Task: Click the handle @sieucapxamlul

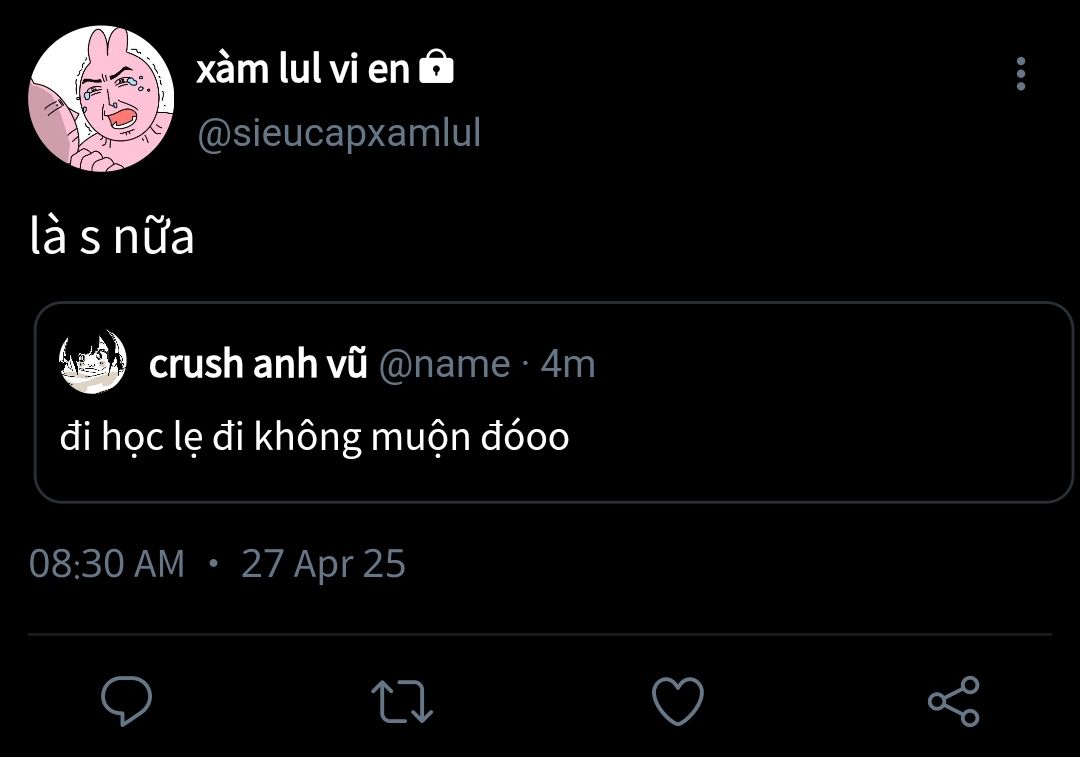Action: (x=339, y=133)
